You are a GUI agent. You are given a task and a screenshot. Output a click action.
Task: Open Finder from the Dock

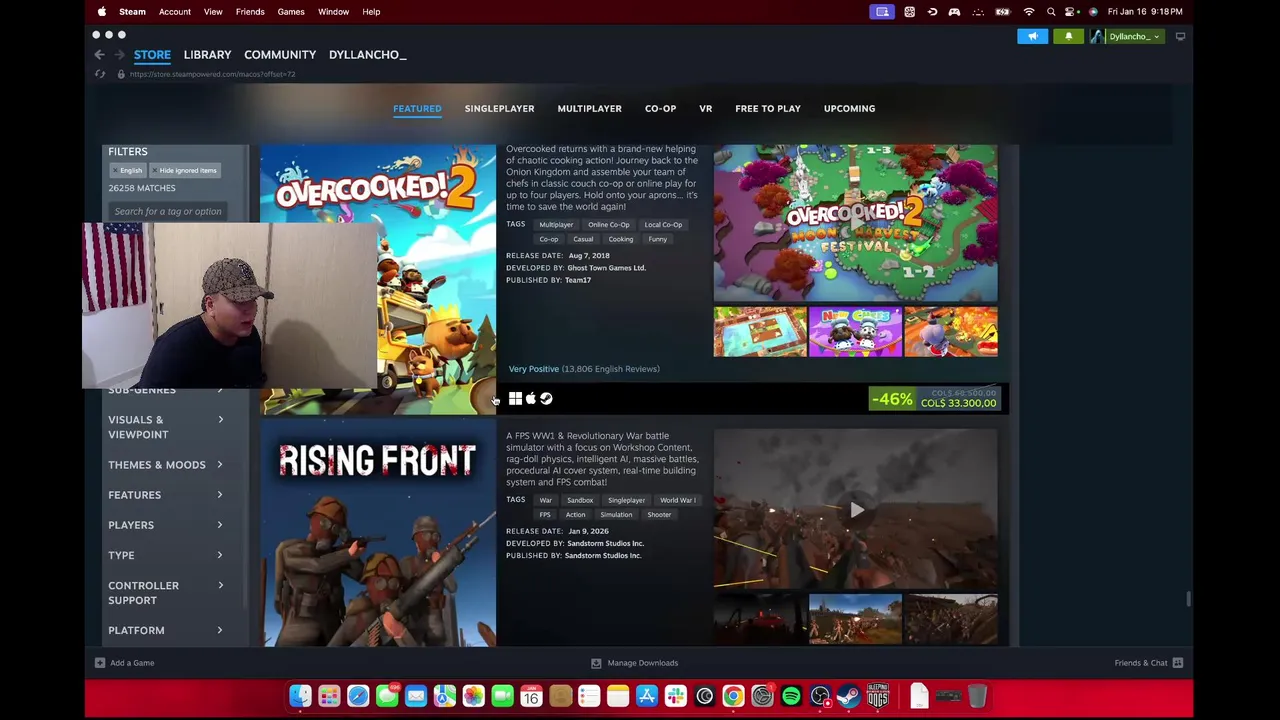pyautogui.click(x=300, y=696)
